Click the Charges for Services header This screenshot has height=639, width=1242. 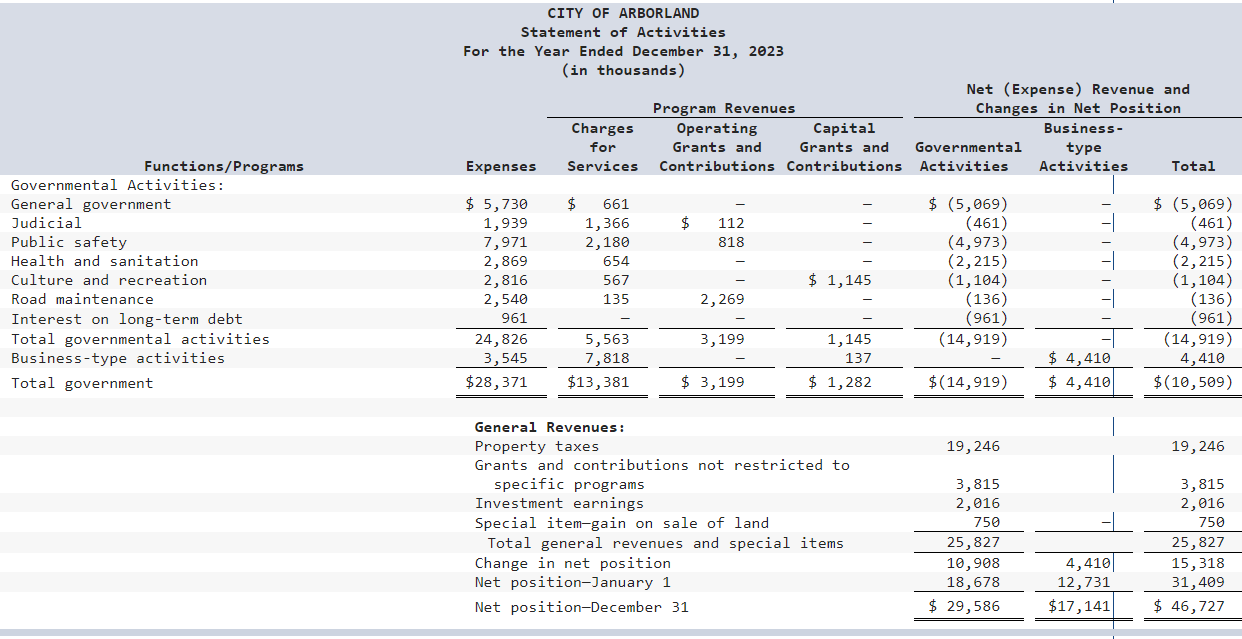602,147
